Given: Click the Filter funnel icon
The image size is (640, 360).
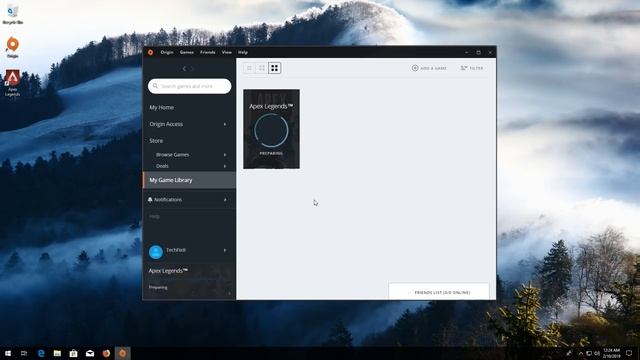Looking at the screenshot, I should tap(464, 68).
